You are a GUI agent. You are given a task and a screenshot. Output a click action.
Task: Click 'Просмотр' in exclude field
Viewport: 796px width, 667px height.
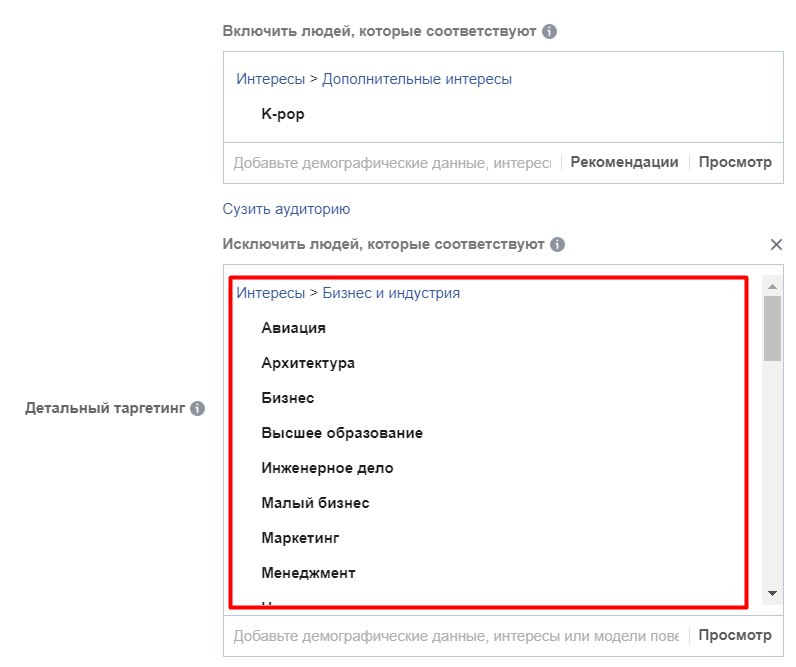[735, 635]
